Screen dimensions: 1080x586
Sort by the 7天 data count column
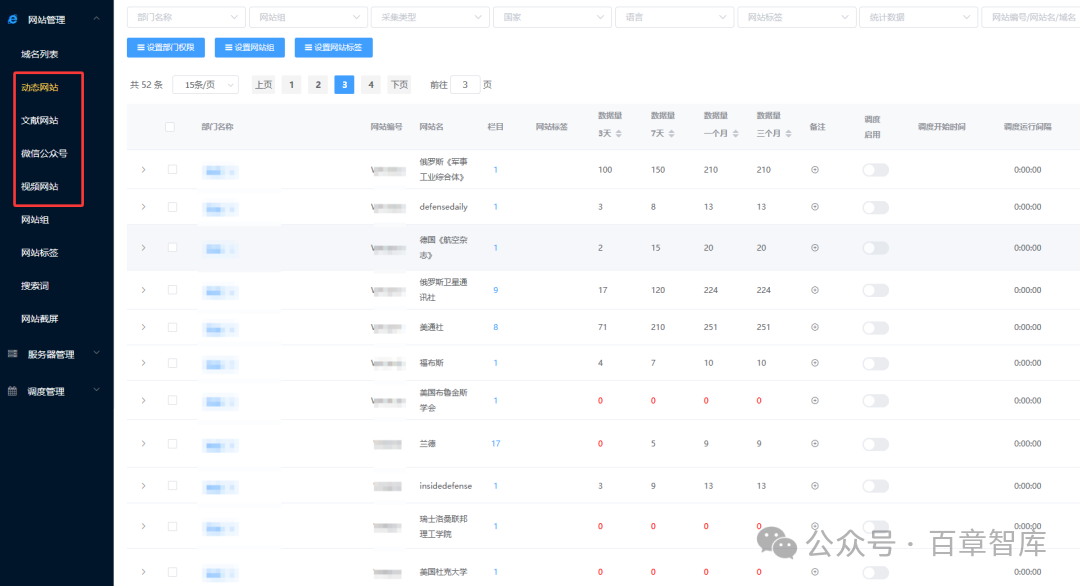pos(670,134)
